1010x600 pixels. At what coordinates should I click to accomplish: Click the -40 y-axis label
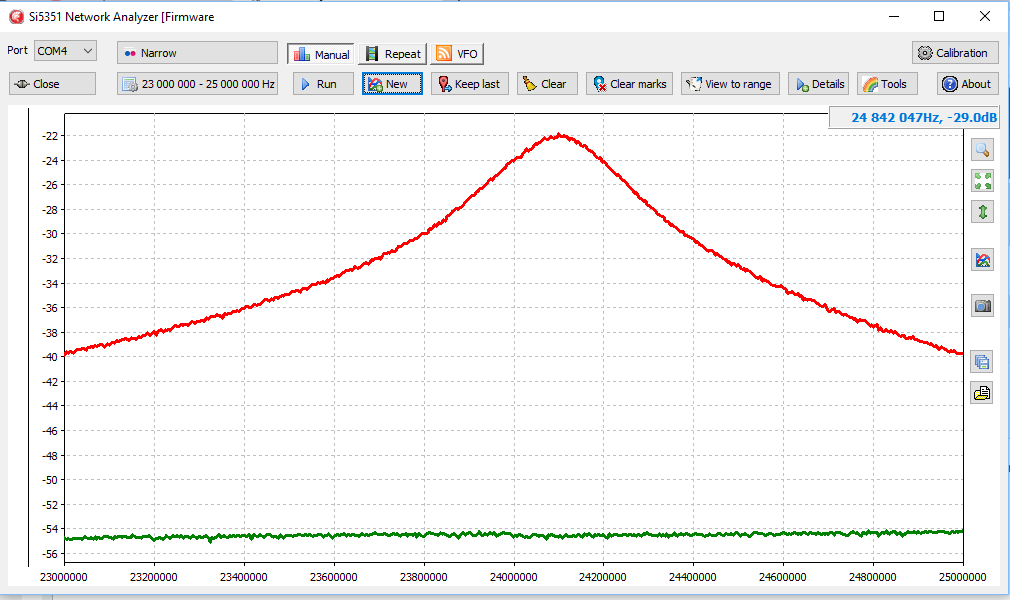(50, 357)
